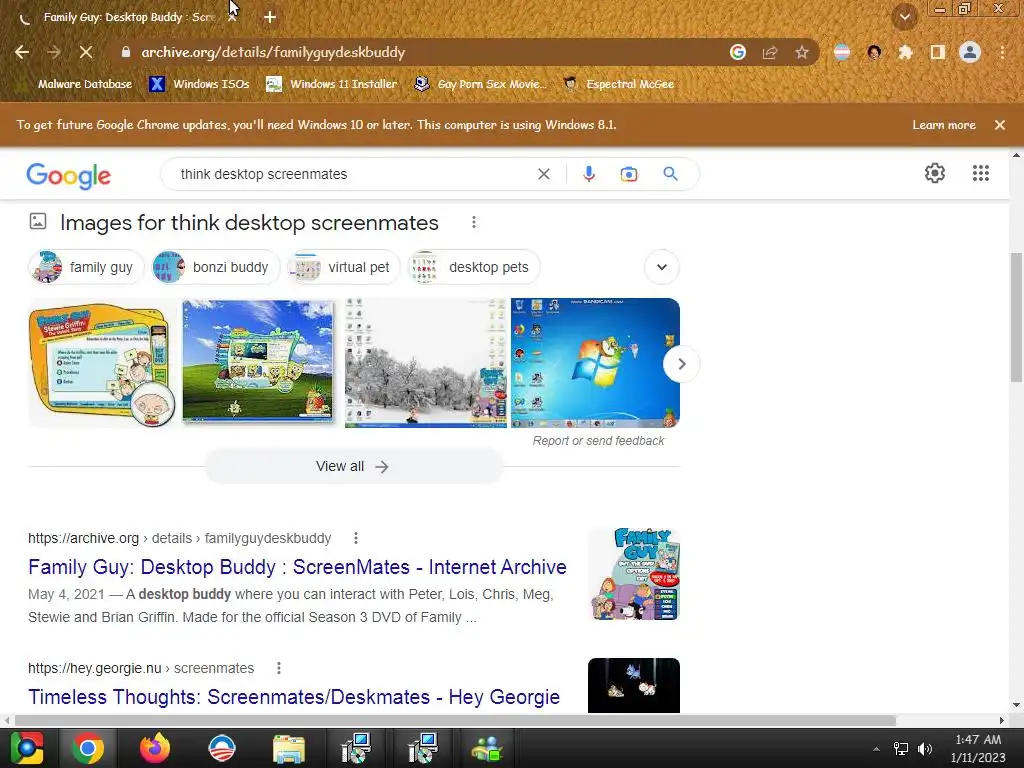Viewport: 1024px width, 768px height.
Task: Open the Chrome profile avatar
Action: 970,52
